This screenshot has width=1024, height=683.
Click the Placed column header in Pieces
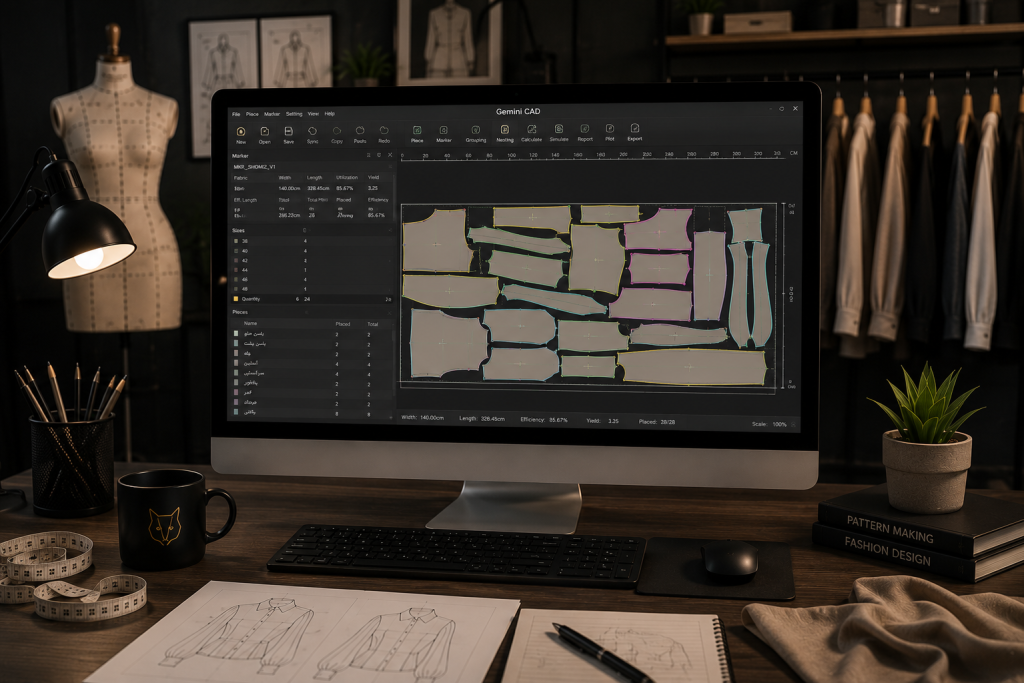coord(343,324)
